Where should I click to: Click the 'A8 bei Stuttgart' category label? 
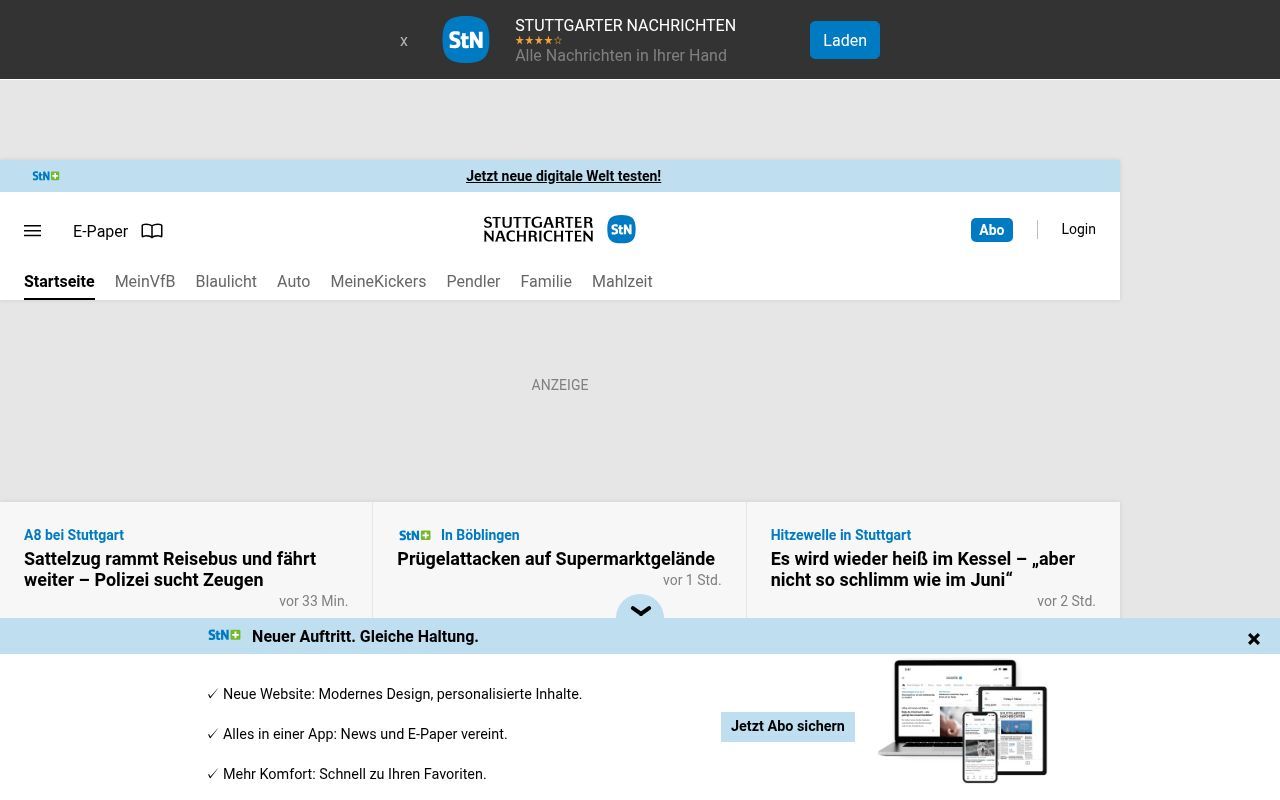click(x=74, y=535)
